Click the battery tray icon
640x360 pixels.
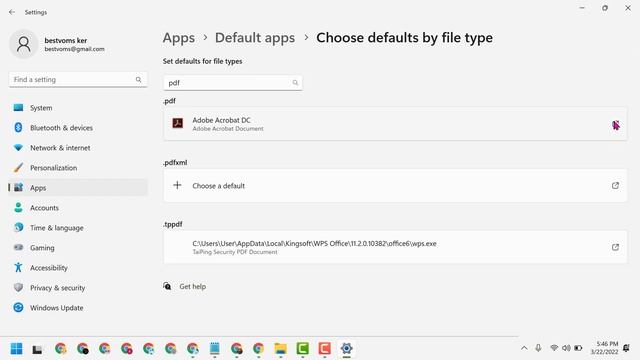578,348
